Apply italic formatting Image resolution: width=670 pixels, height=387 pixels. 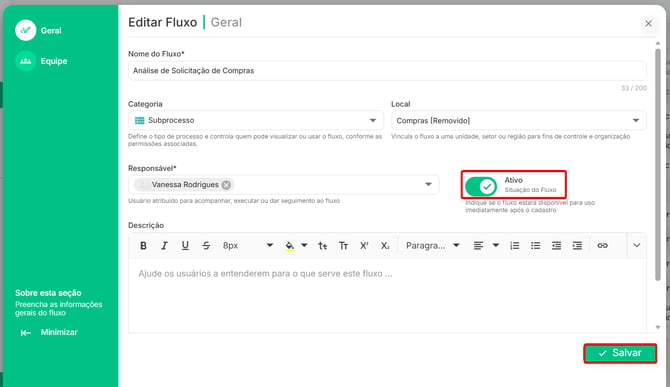pyautogui.click(x=164, y=246)
